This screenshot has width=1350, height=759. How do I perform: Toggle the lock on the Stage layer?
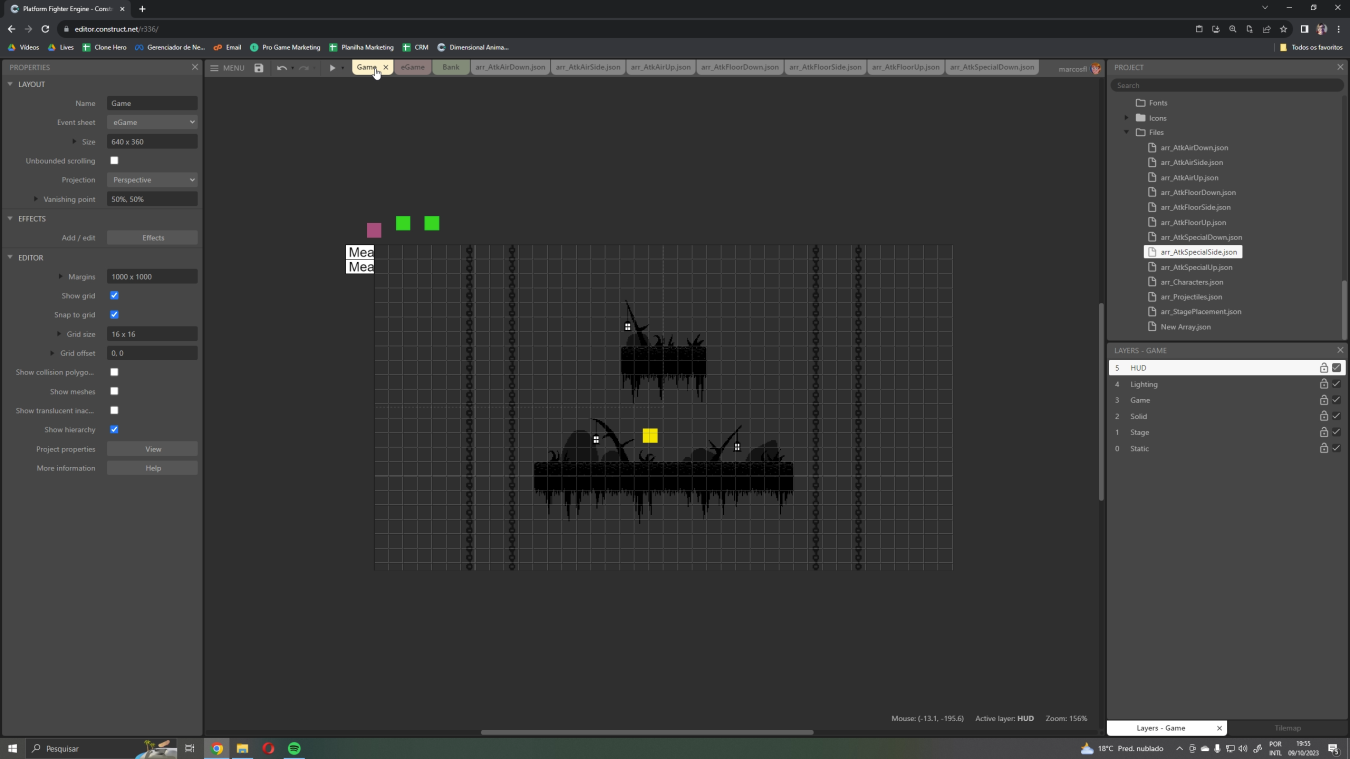(1323, 432)
